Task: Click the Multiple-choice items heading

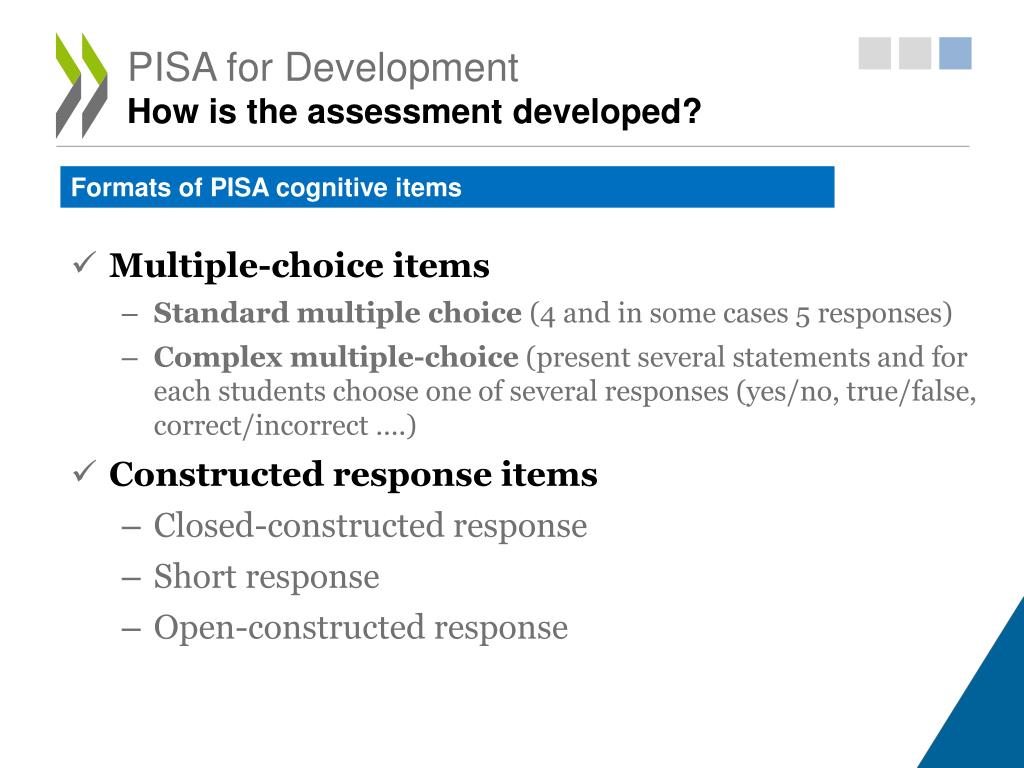Action: pos(299,265)
